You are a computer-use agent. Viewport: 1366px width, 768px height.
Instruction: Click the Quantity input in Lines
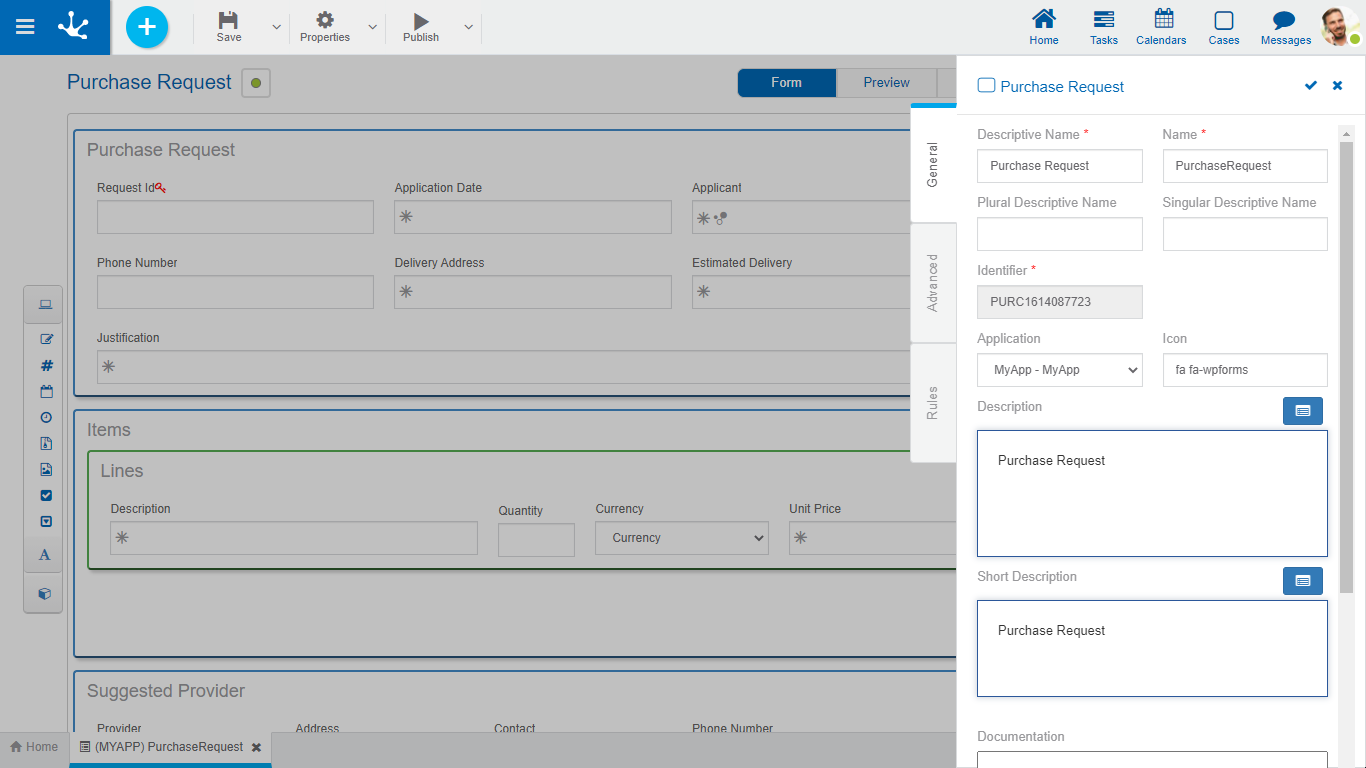coord(536,540)
